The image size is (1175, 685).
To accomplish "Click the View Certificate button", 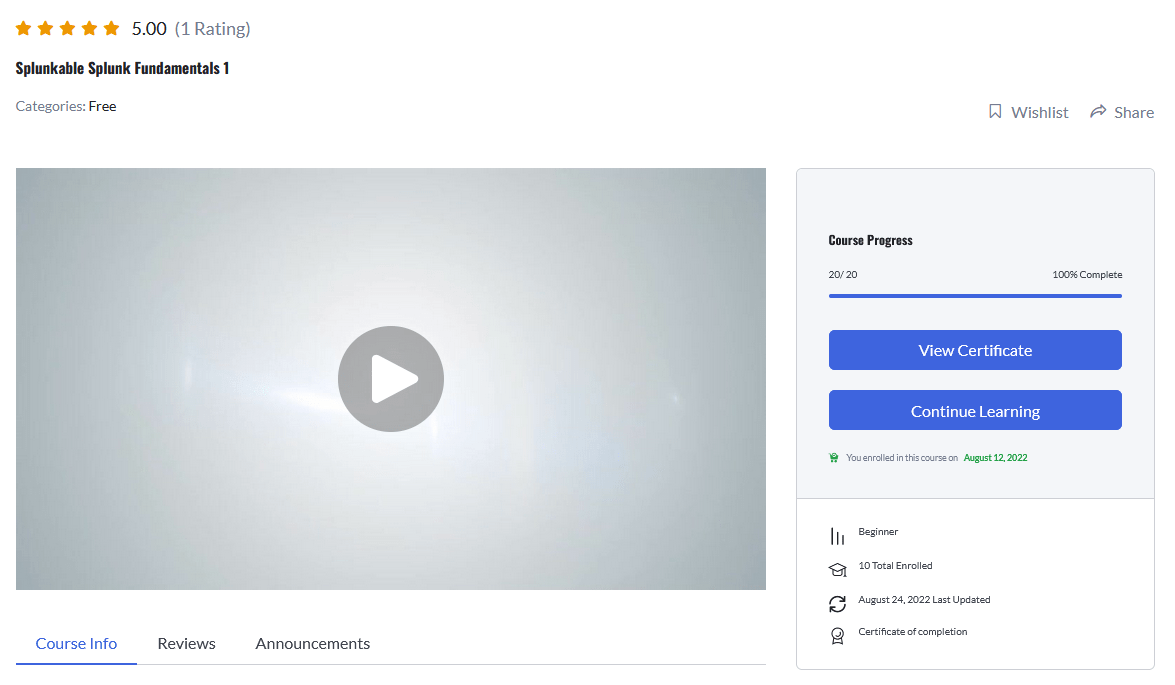I will pos(975,350).
